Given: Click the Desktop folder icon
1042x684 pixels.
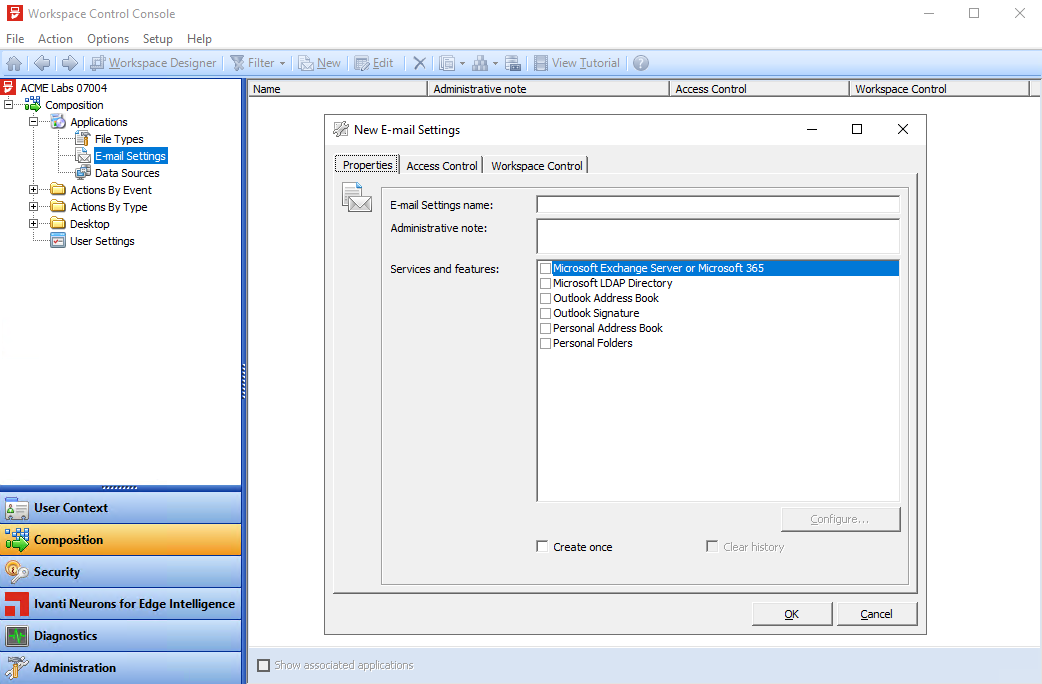Looking at the screenshot, I should point(58,224).
